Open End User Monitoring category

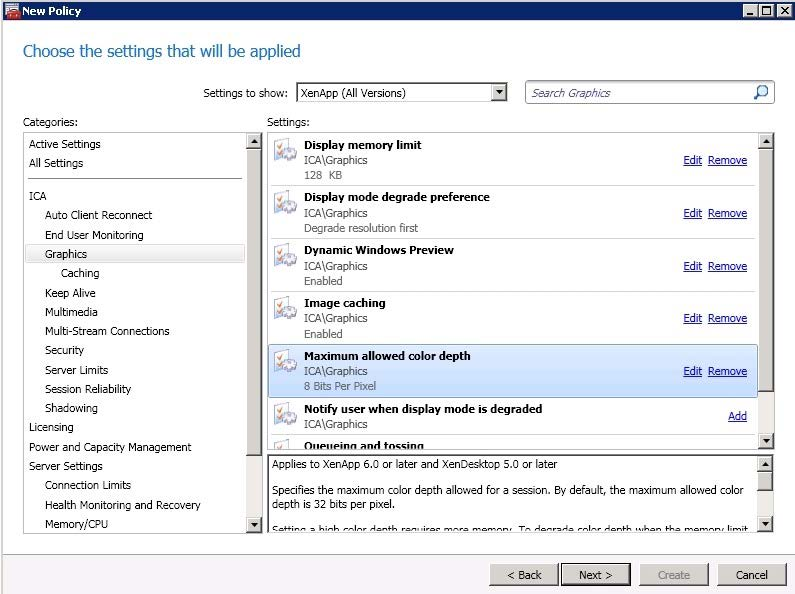coord(94,235)
